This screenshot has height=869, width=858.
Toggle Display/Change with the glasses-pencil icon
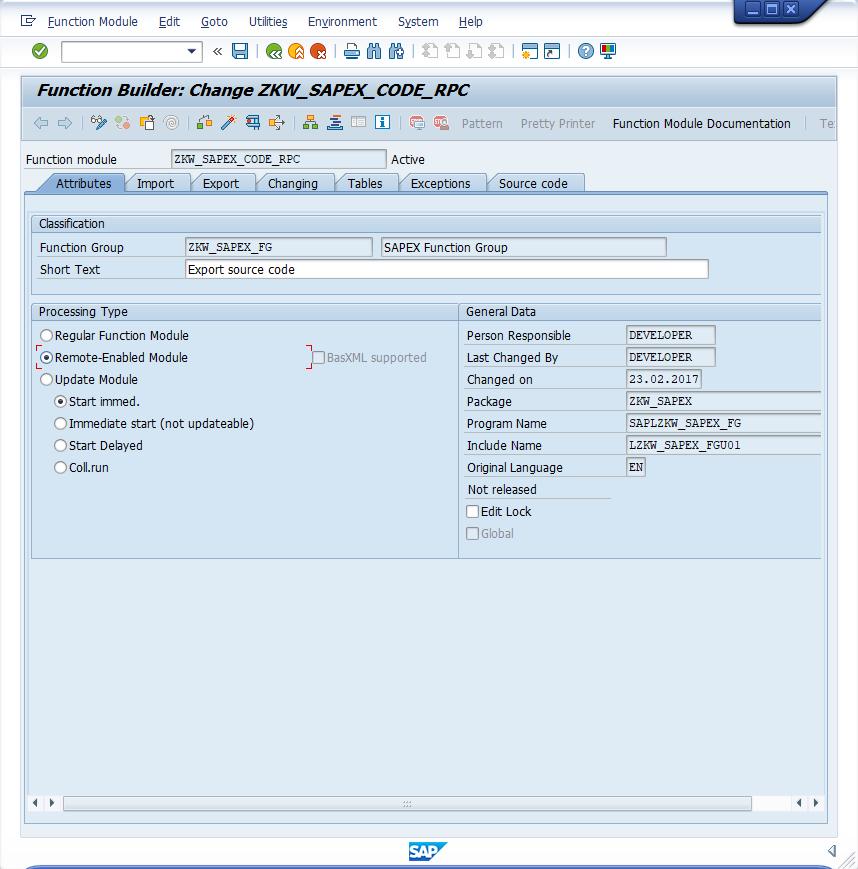pyautogui.click(x=99, y=122)
